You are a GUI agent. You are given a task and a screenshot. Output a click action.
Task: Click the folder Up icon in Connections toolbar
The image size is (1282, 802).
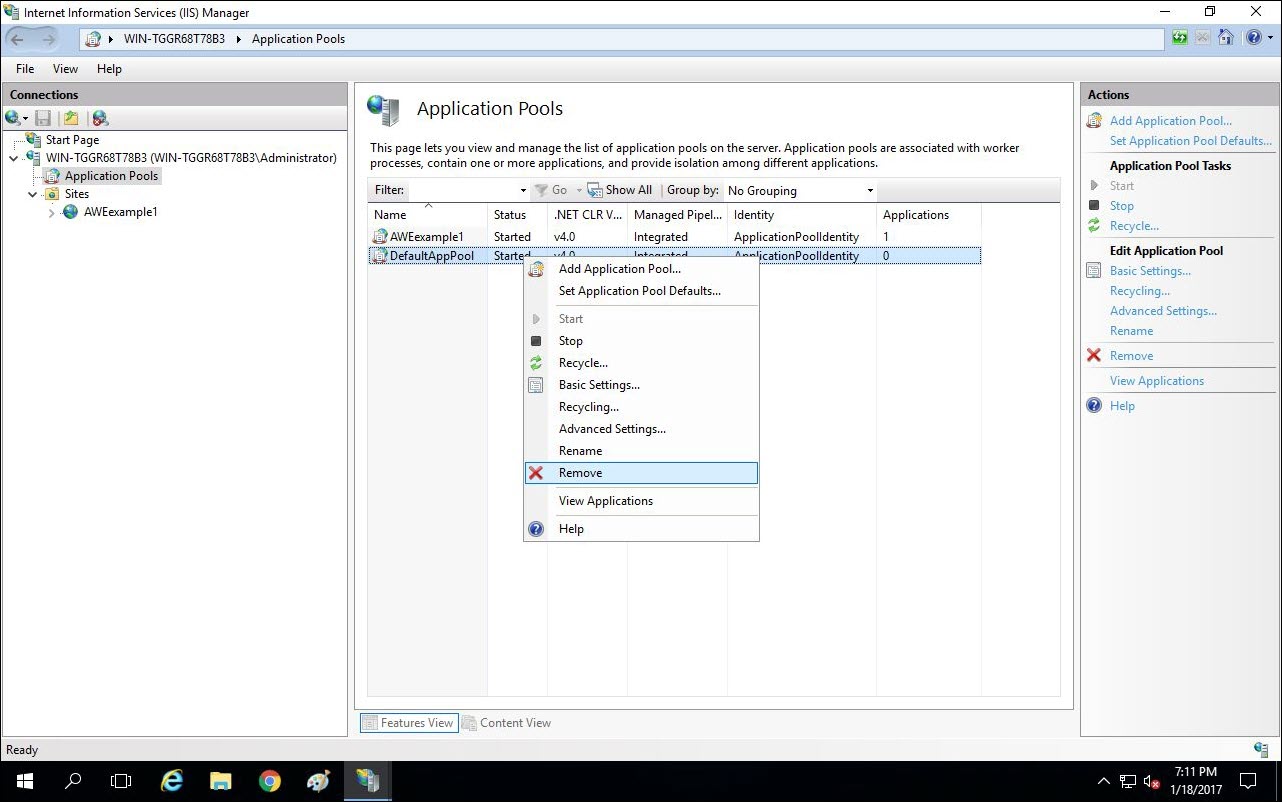pyautogui.click(x=71, y=118)
